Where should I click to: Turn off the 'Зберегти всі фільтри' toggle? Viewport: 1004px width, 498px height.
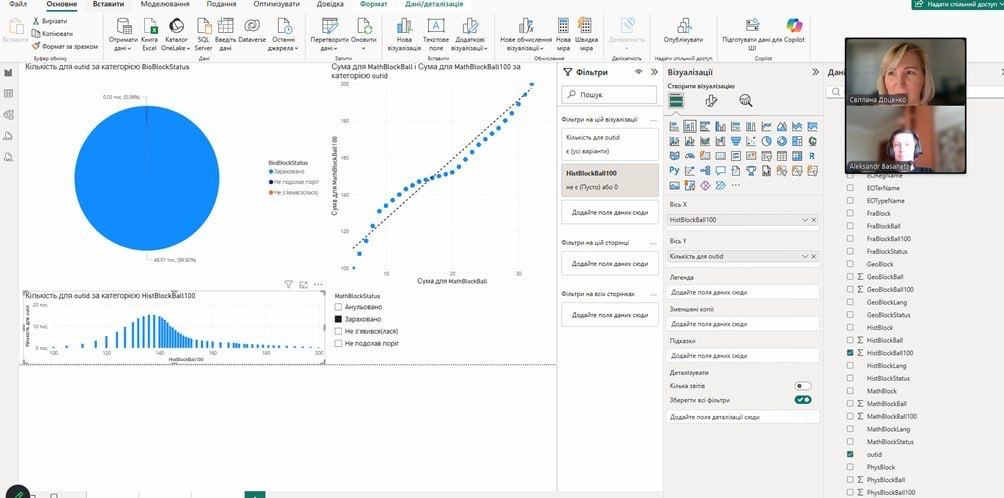[802, 400]
